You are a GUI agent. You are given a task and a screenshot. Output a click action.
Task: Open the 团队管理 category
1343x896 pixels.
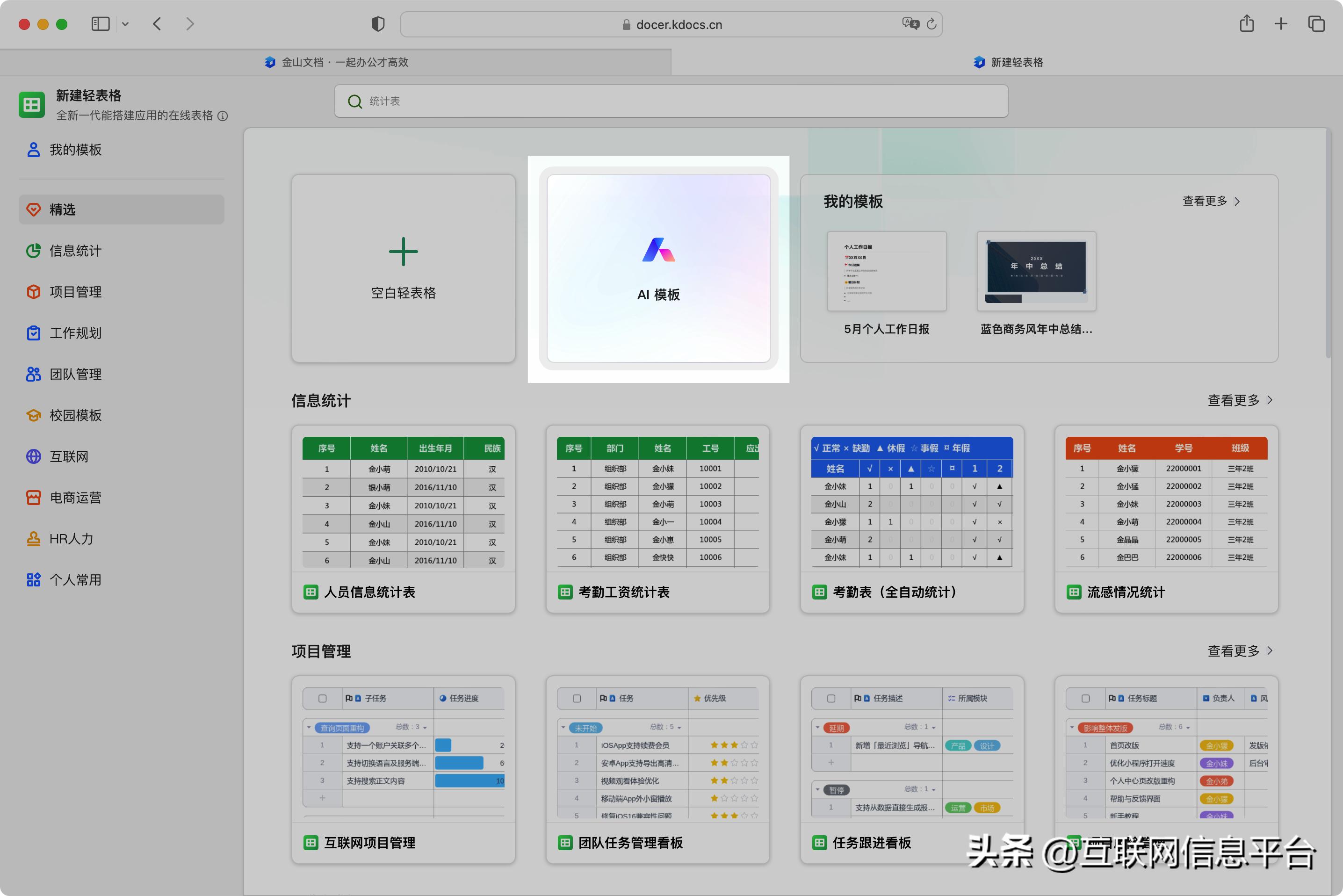[x=76, y=374]
